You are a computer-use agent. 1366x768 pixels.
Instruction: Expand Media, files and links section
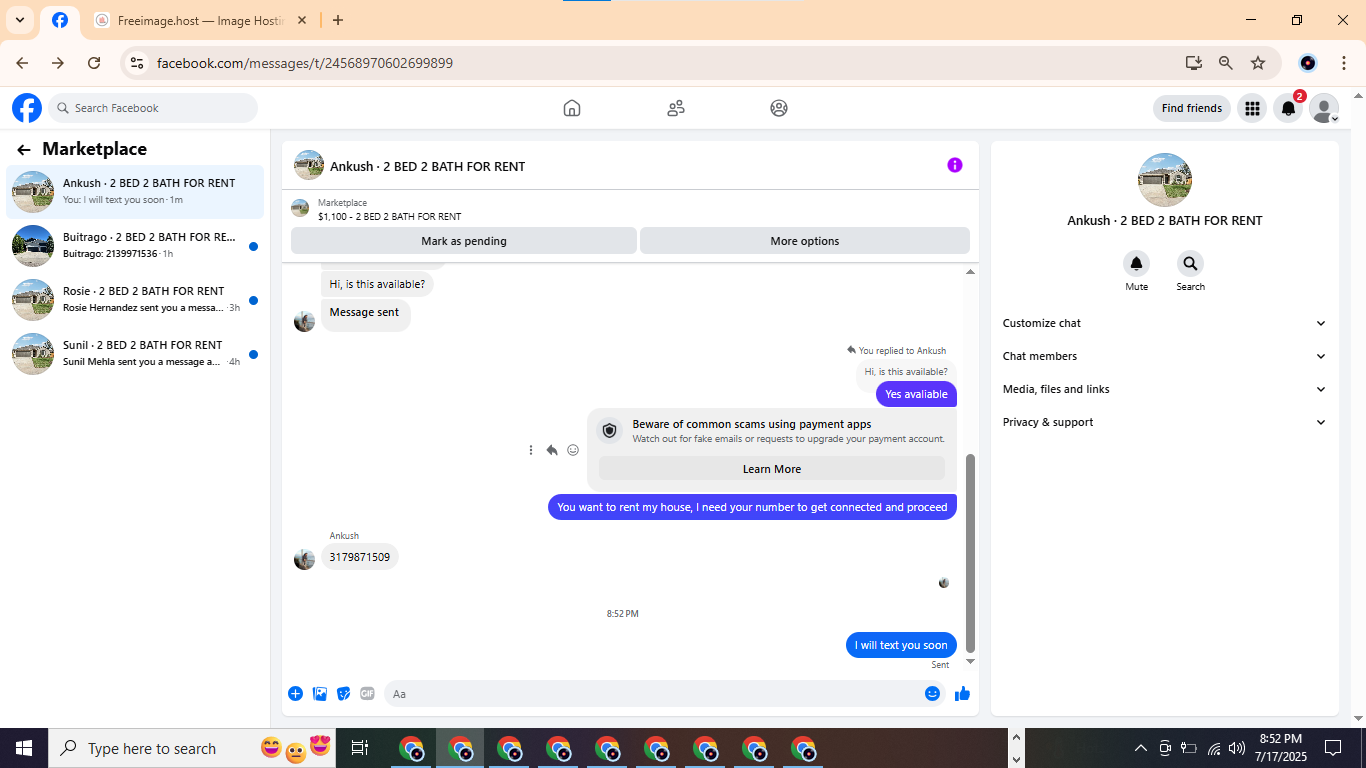point(1165,389)
